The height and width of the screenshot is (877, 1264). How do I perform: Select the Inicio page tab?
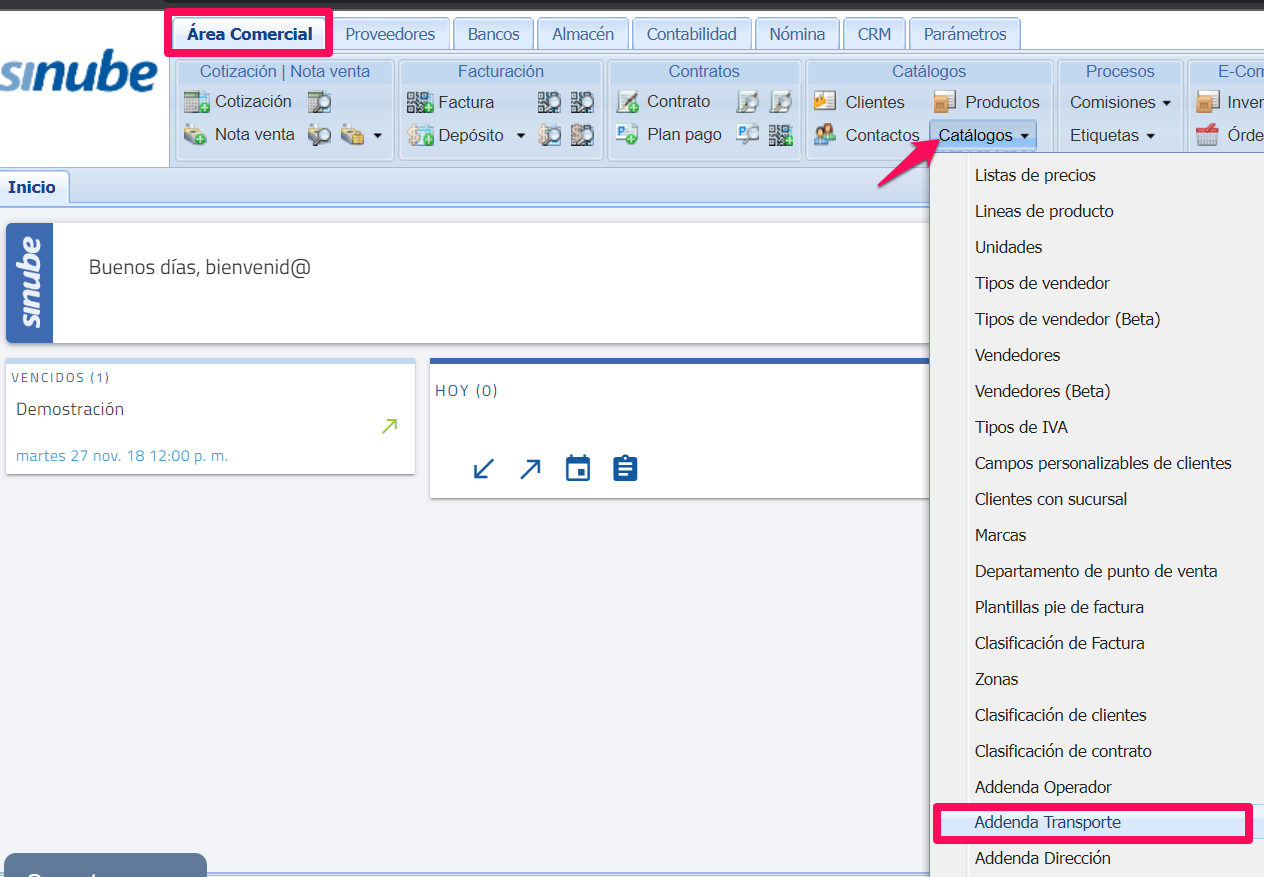(32, 187)
